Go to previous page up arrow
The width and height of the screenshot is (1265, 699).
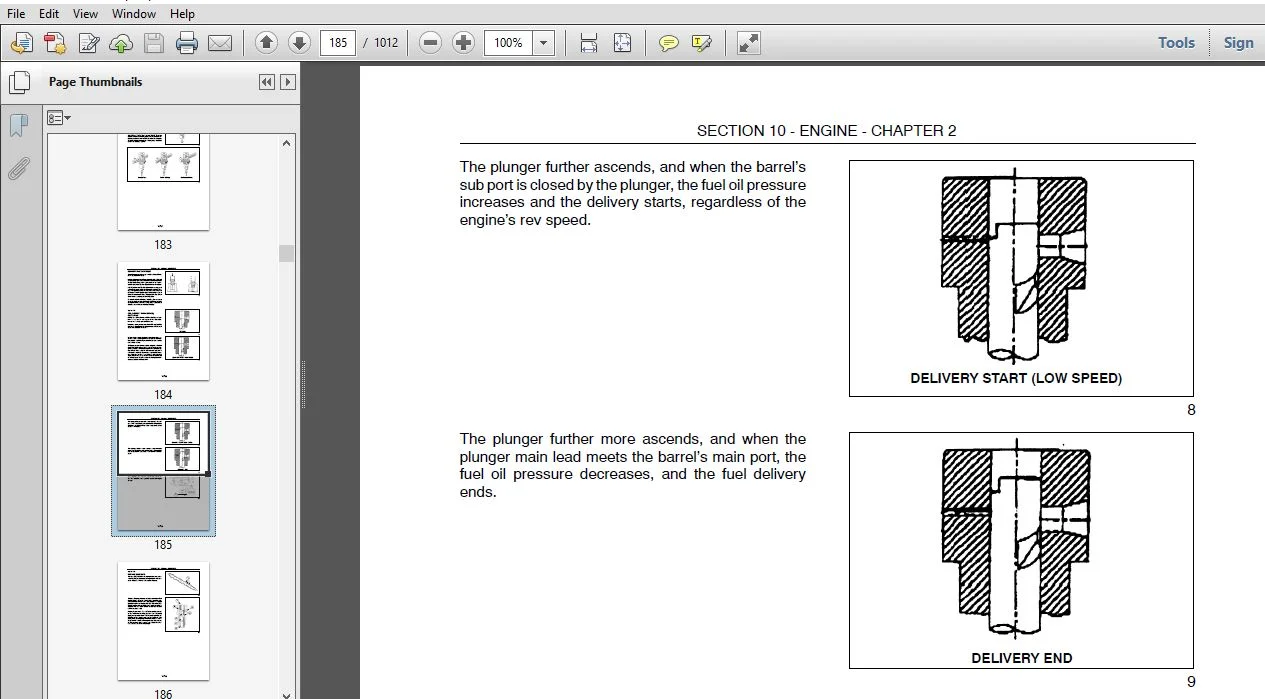coord(266,43)
